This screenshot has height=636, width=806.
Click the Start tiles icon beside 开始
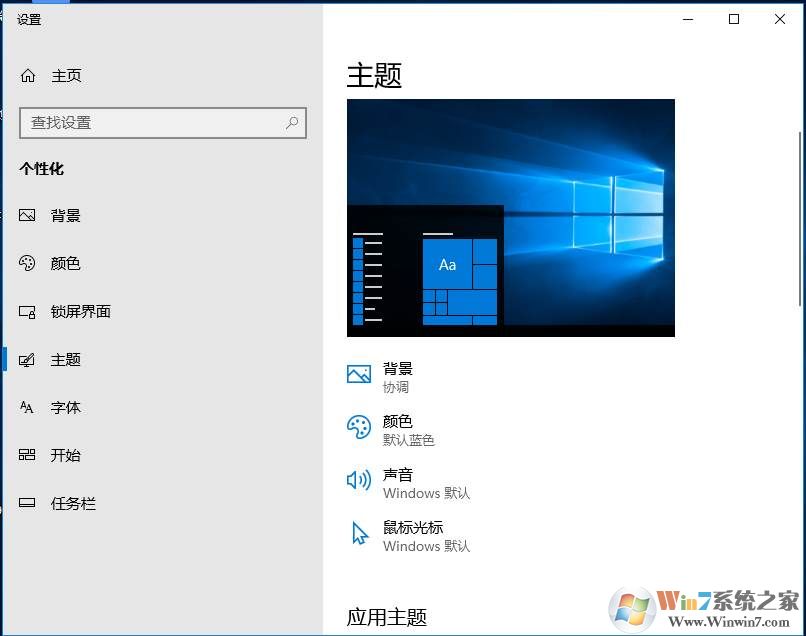pos(27,455)
